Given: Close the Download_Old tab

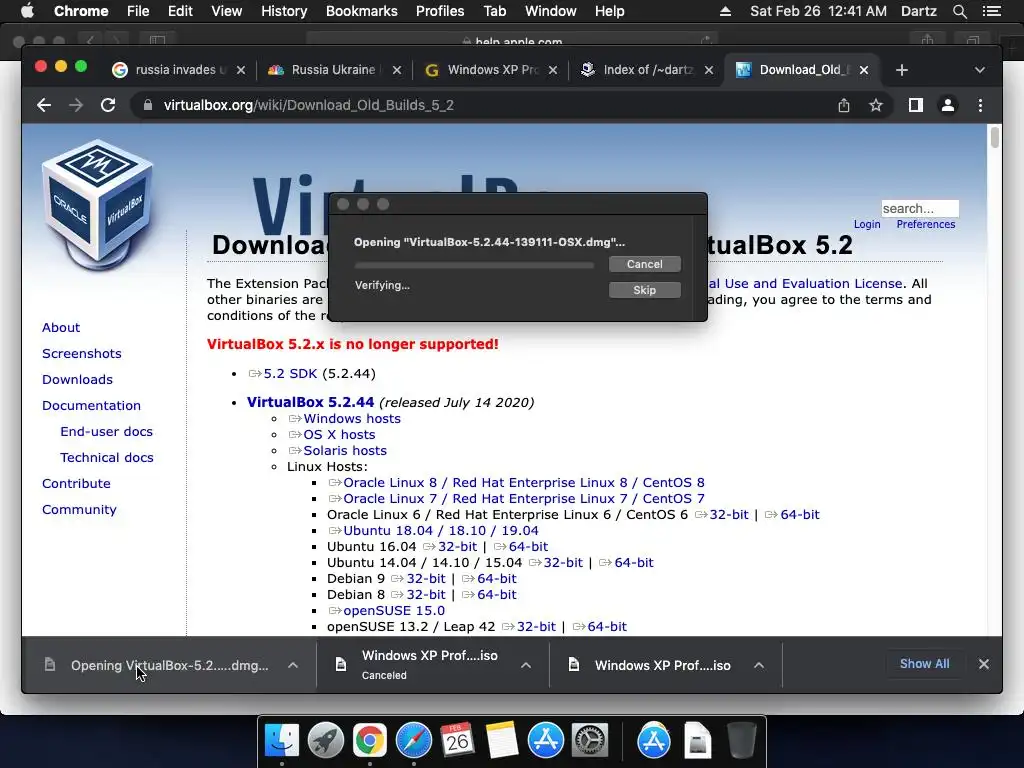Looking at the screenshot, I should [x=864, y=70].
